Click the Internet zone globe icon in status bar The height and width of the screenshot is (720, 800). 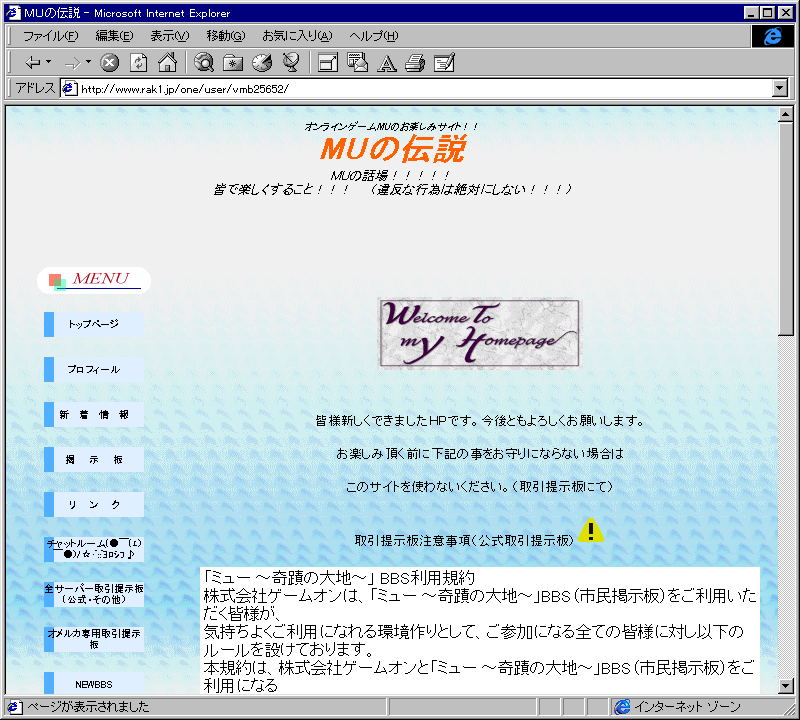click(622, 707)
